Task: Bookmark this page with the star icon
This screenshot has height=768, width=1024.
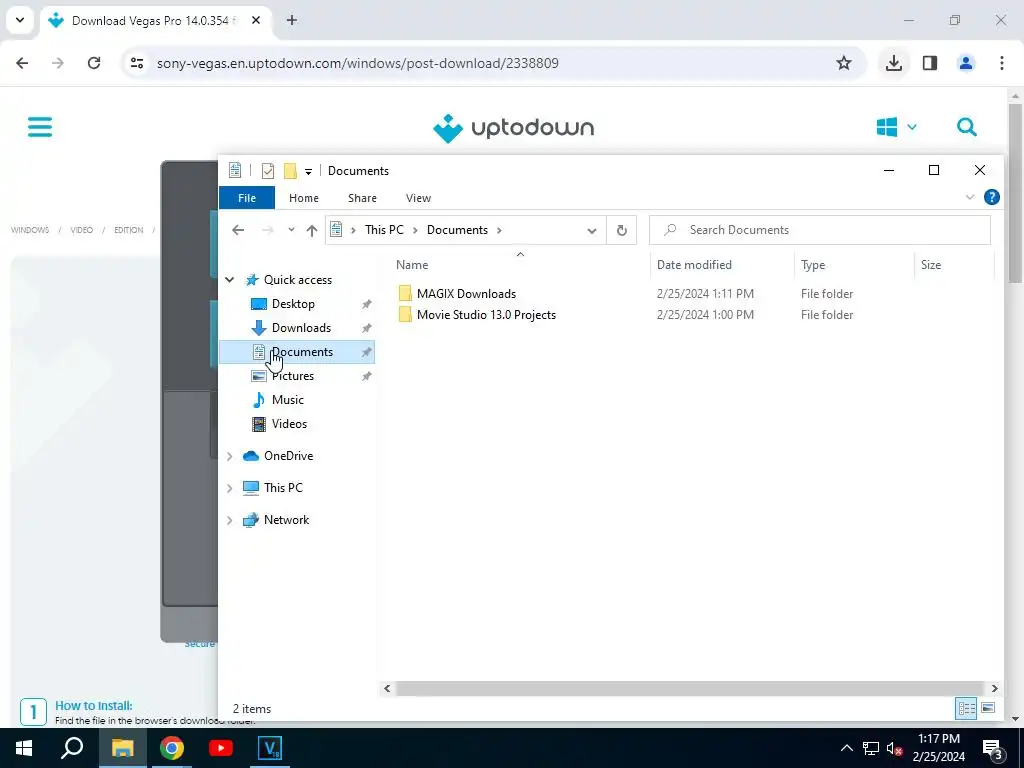Action: click(x=844, y=63)
